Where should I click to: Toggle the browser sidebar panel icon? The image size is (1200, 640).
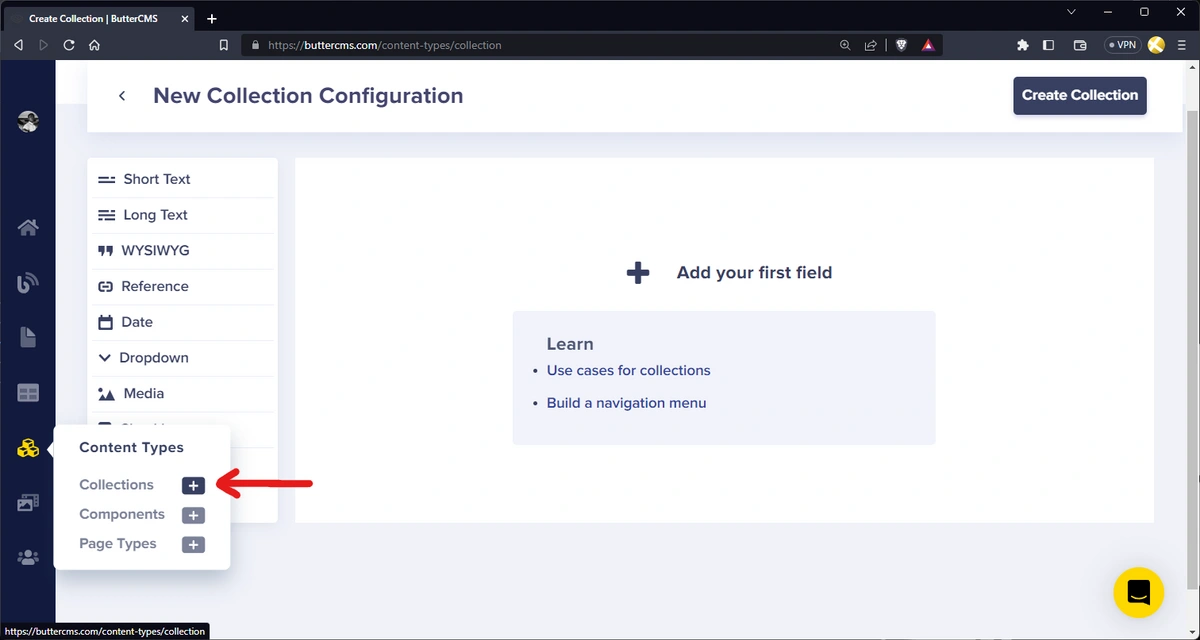point(1048,45)
